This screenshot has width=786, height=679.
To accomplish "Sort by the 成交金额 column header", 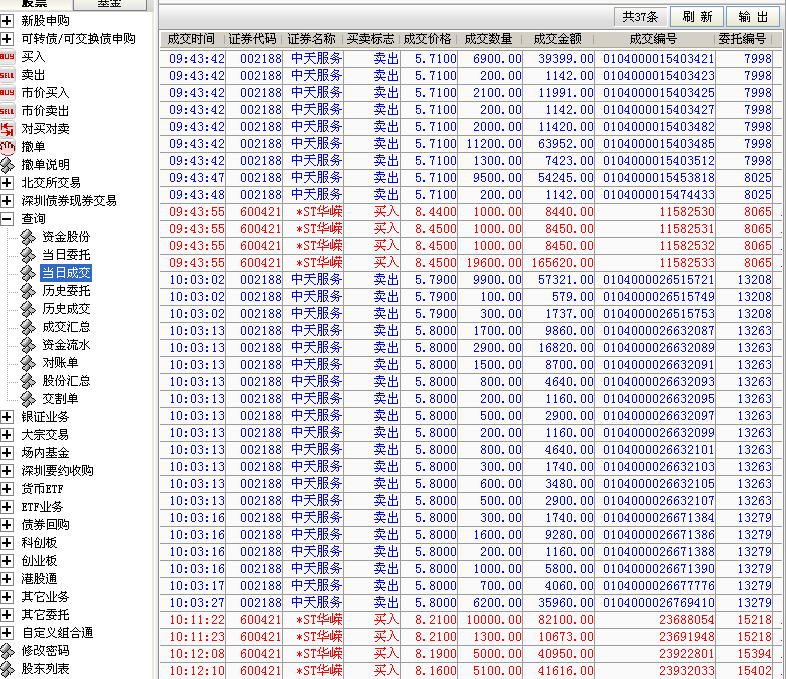I will 557,39.
